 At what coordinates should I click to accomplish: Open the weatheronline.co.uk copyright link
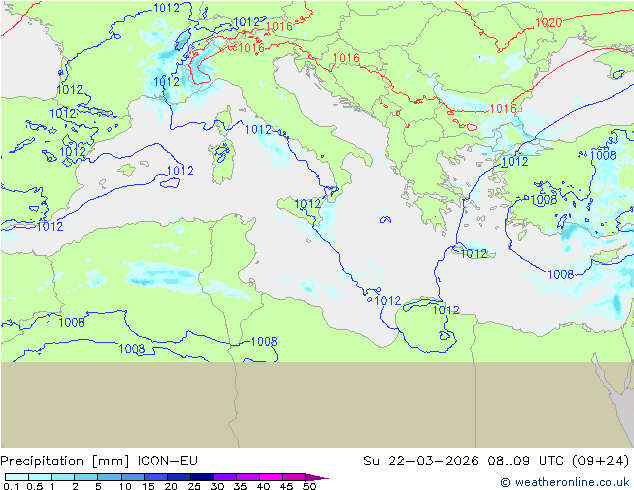click(x=565, y=482)
